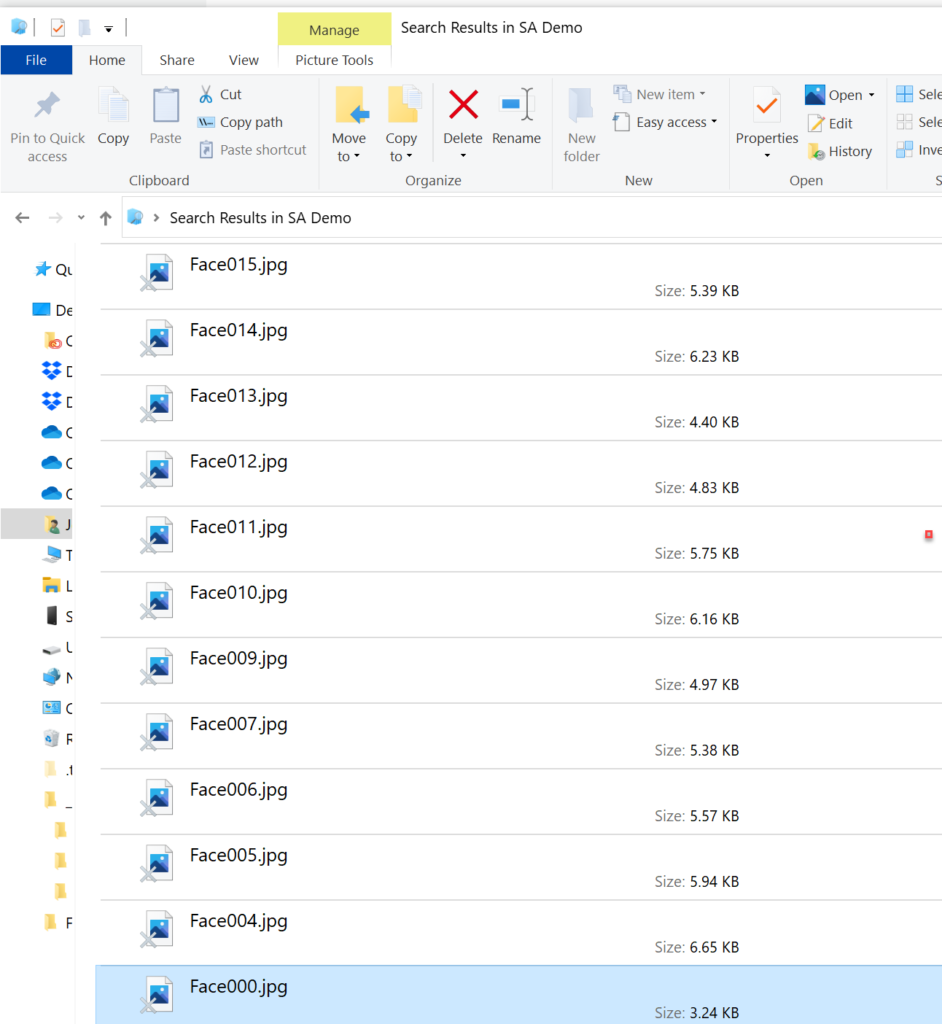Click the Copy icon in Clipboard group
Viewport: 942px width, 1024px height.
[113, 105]
